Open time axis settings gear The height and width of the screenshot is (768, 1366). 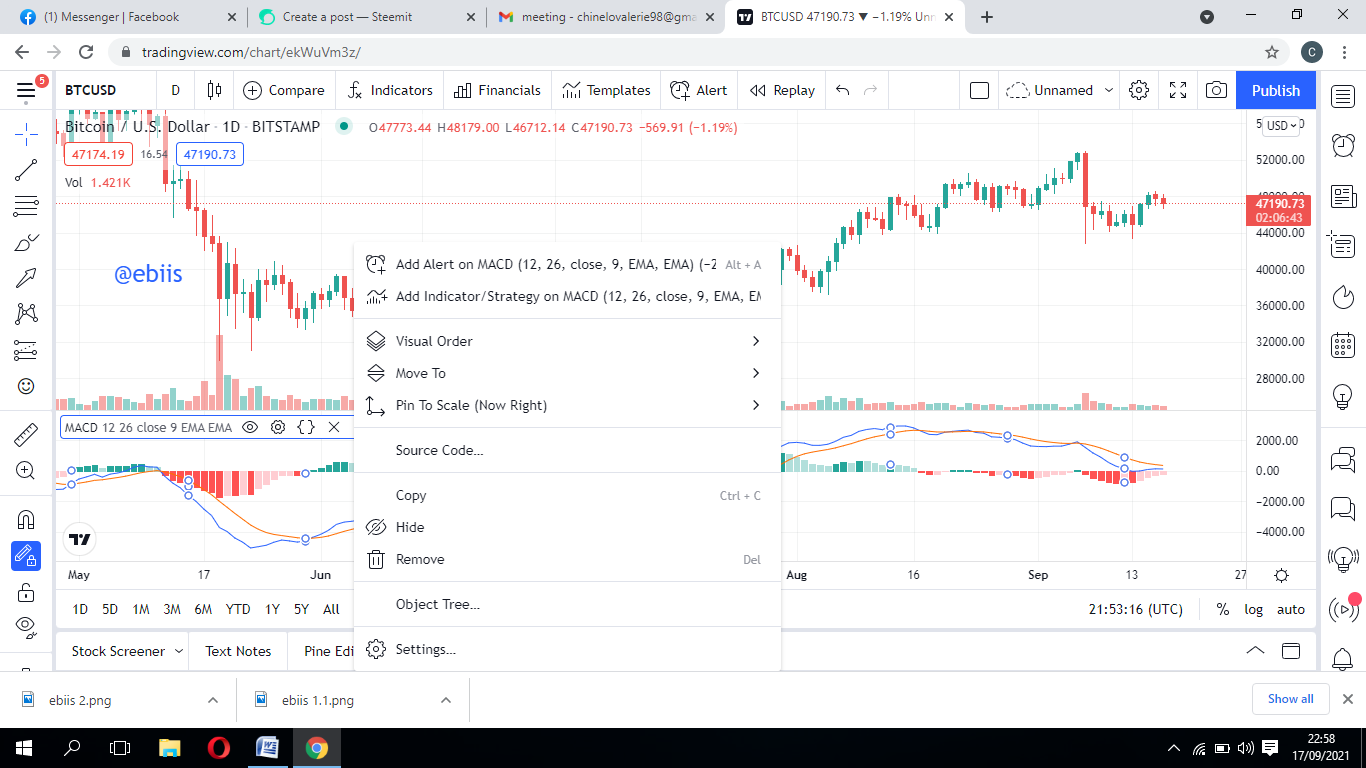pos(1281,575)
